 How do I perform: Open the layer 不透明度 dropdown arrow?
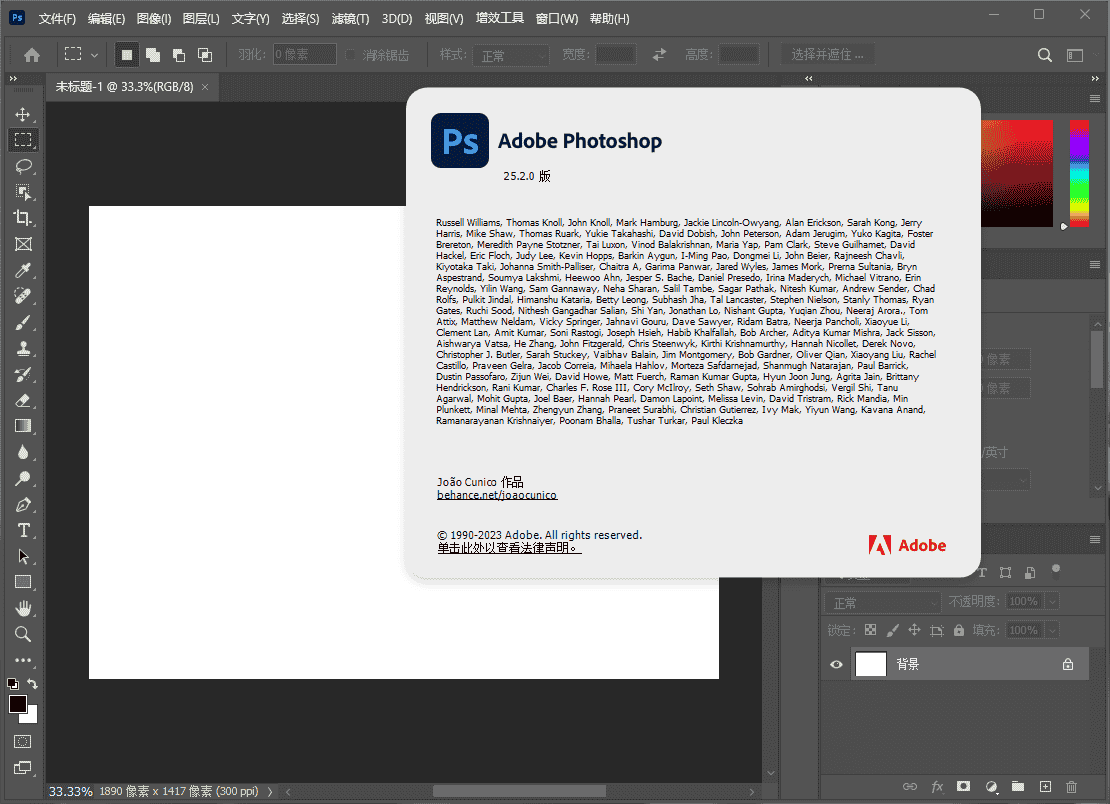[1051, 602]
